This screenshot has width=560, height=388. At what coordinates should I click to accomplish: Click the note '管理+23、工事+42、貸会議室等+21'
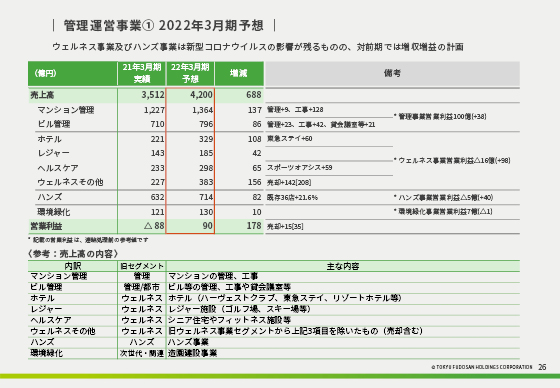pyautogui.click(x=321, y=125)
